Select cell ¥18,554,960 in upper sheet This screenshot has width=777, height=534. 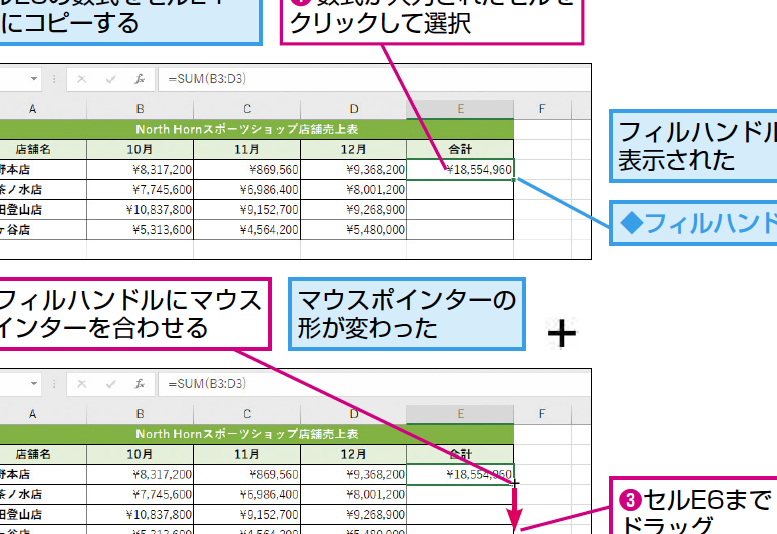tap(460, 169)
